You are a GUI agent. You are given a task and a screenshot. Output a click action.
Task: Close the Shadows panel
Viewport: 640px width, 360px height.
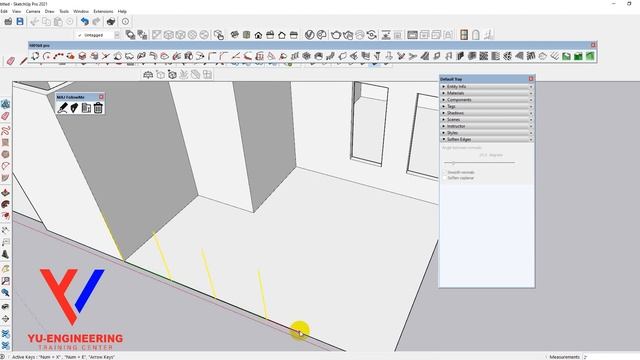tap(531, 113)
